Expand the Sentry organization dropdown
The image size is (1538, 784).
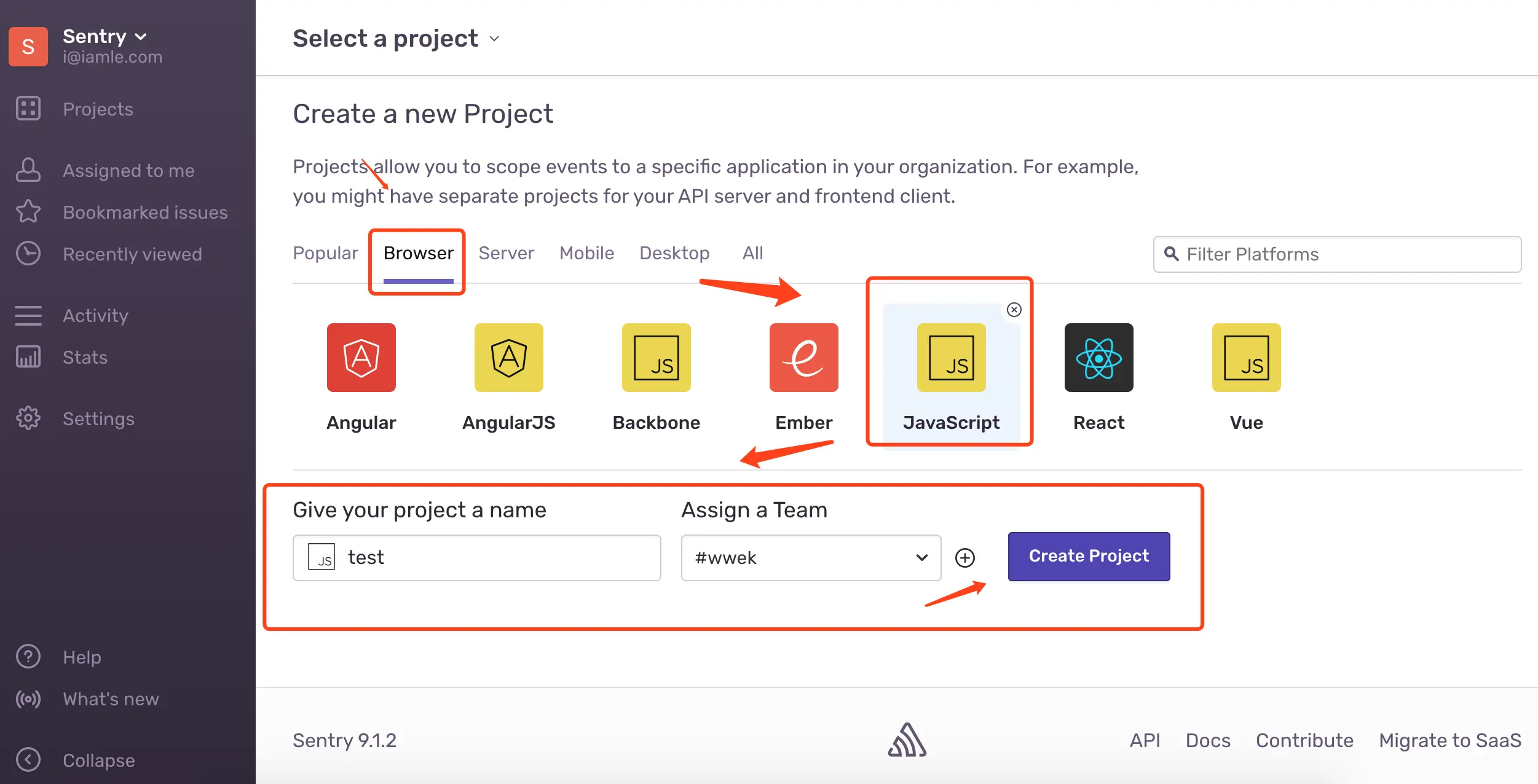(105, 37)
